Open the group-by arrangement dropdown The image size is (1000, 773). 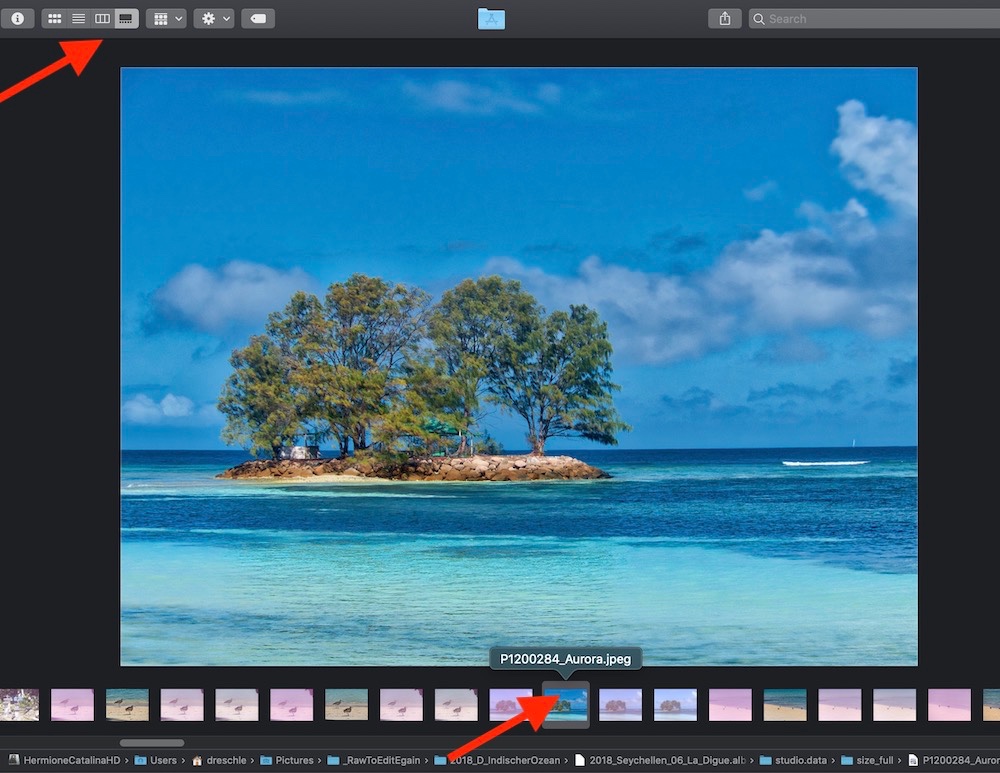pyautogui.click(x=166, y=18)
